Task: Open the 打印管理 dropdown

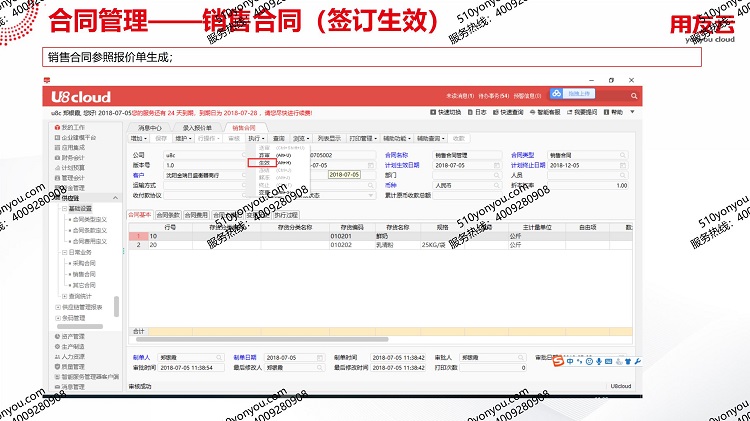Action: (x=363, y=138)
